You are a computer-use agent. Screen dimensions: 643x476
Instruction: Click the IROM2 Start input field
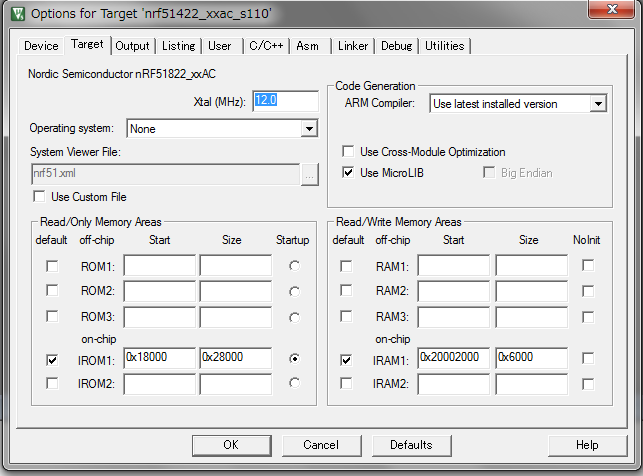point(160,384)
